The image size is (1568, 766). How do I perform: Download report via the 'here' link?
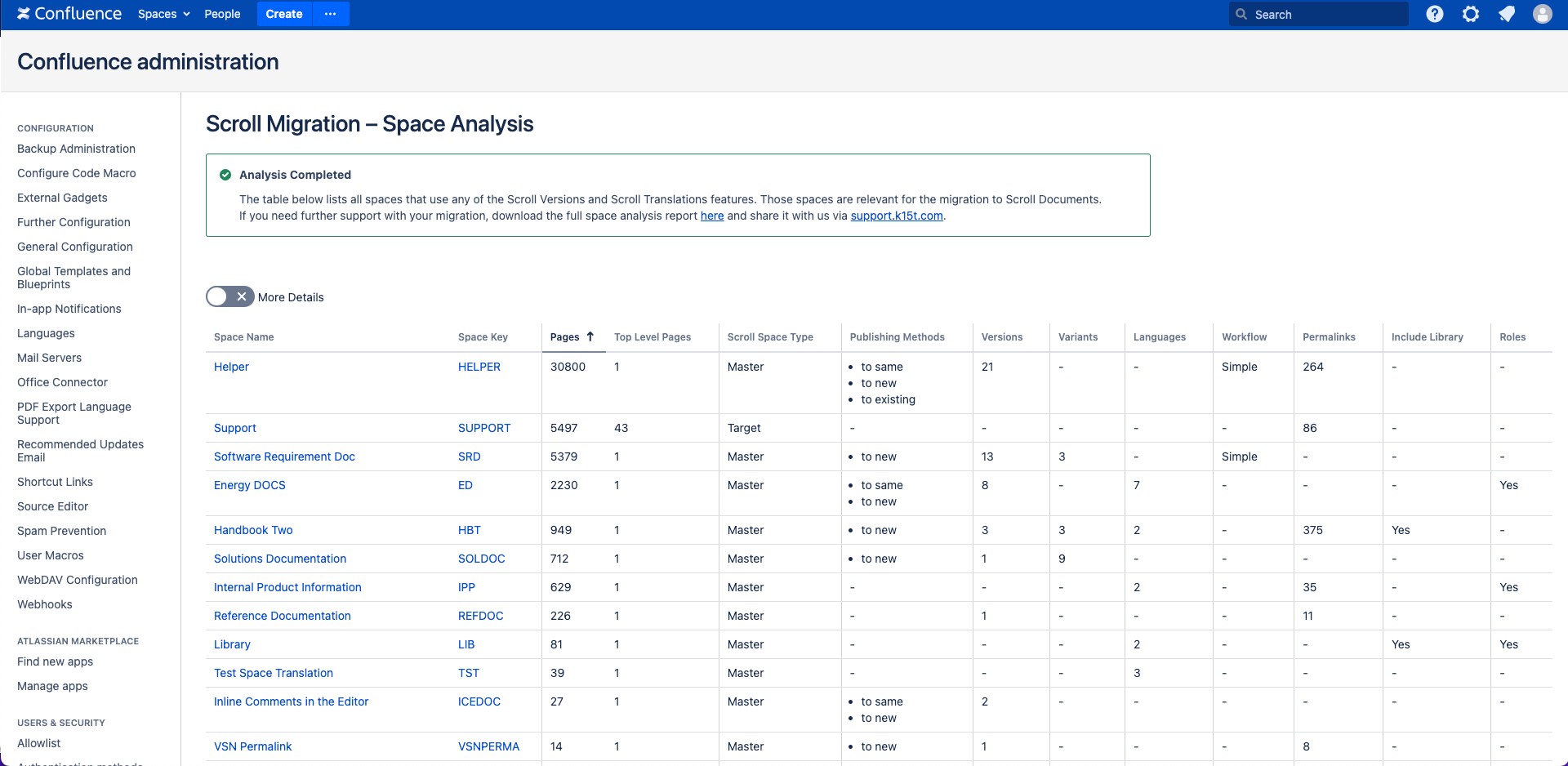pos(711,216)
